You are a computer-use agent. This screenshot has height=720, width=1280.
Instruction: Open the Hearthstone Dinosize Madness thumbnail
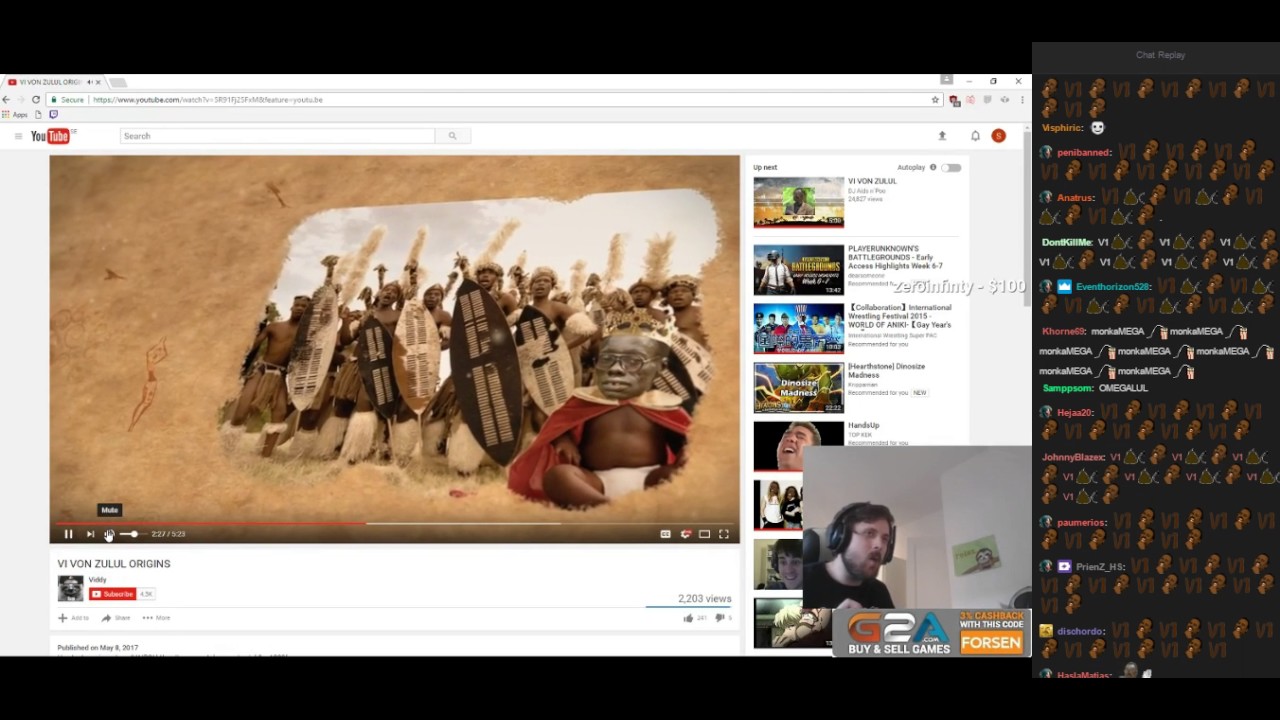point(798,388)
